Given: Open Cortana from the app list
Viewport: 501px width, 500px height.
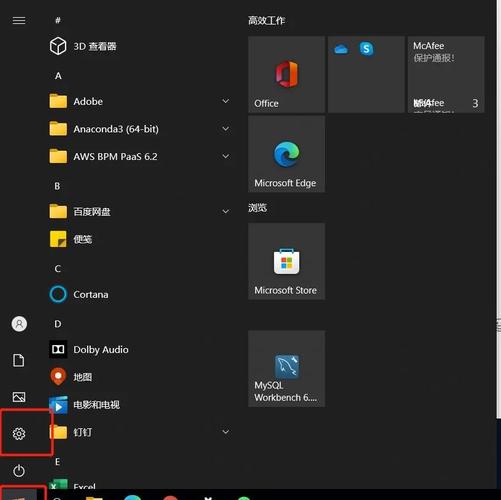Looking at the screenshot, I should (79, 295).
